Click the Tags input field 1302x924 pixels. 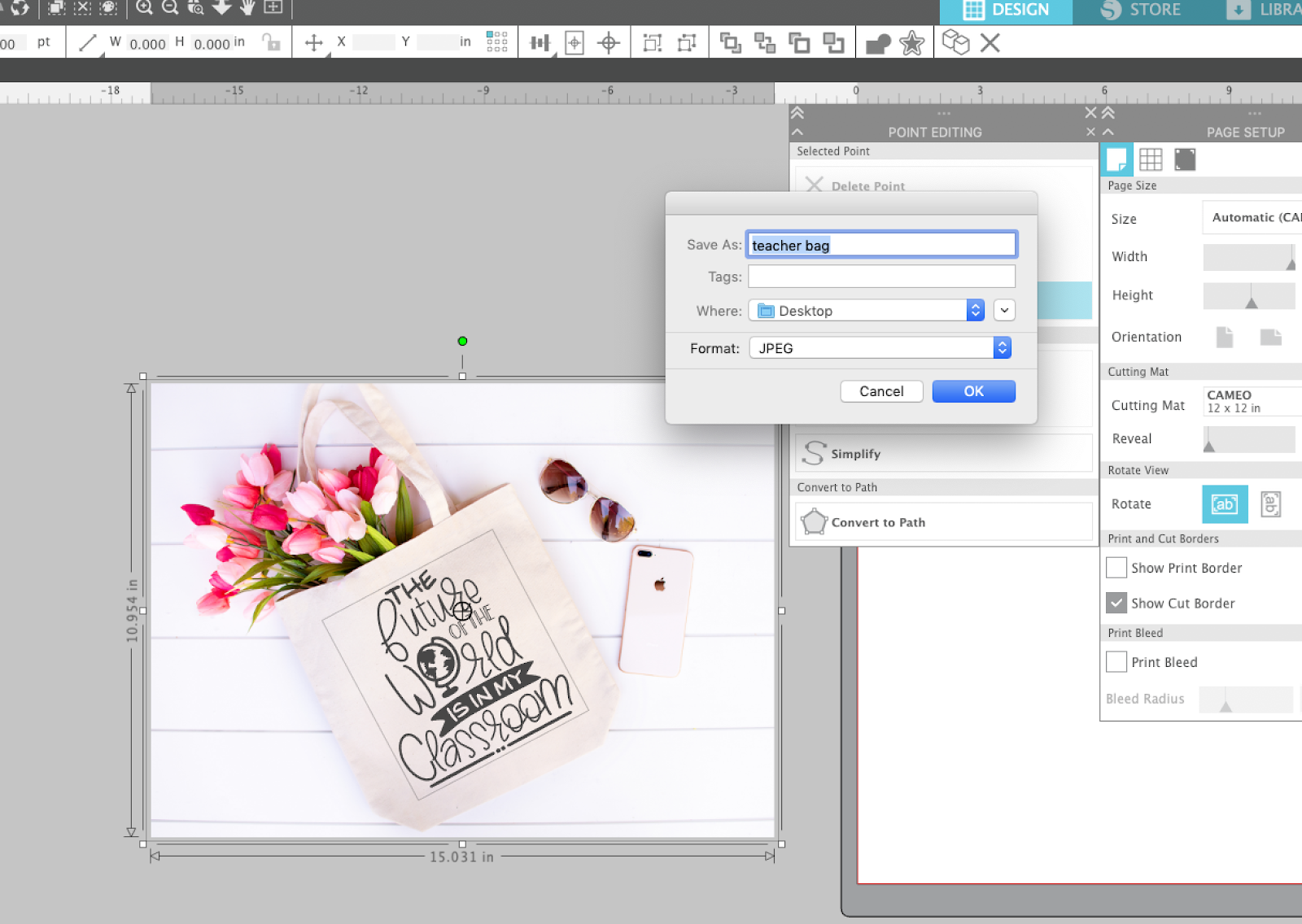(881, 277)
